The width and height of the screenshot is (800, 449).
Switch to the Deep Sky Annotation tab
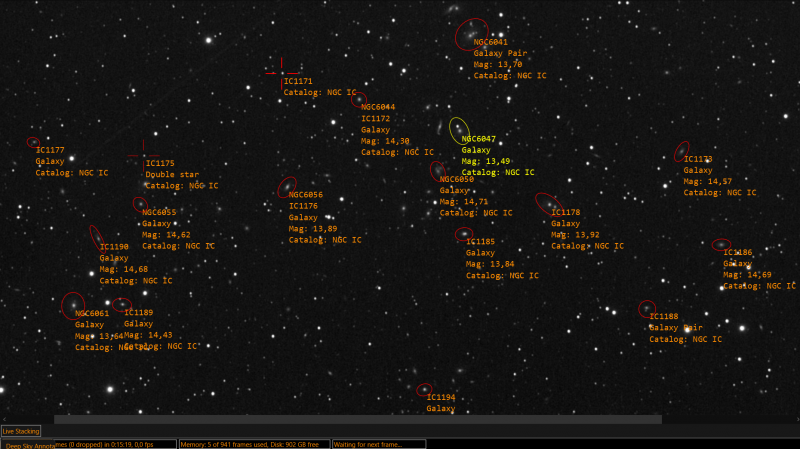pos(28,445)
